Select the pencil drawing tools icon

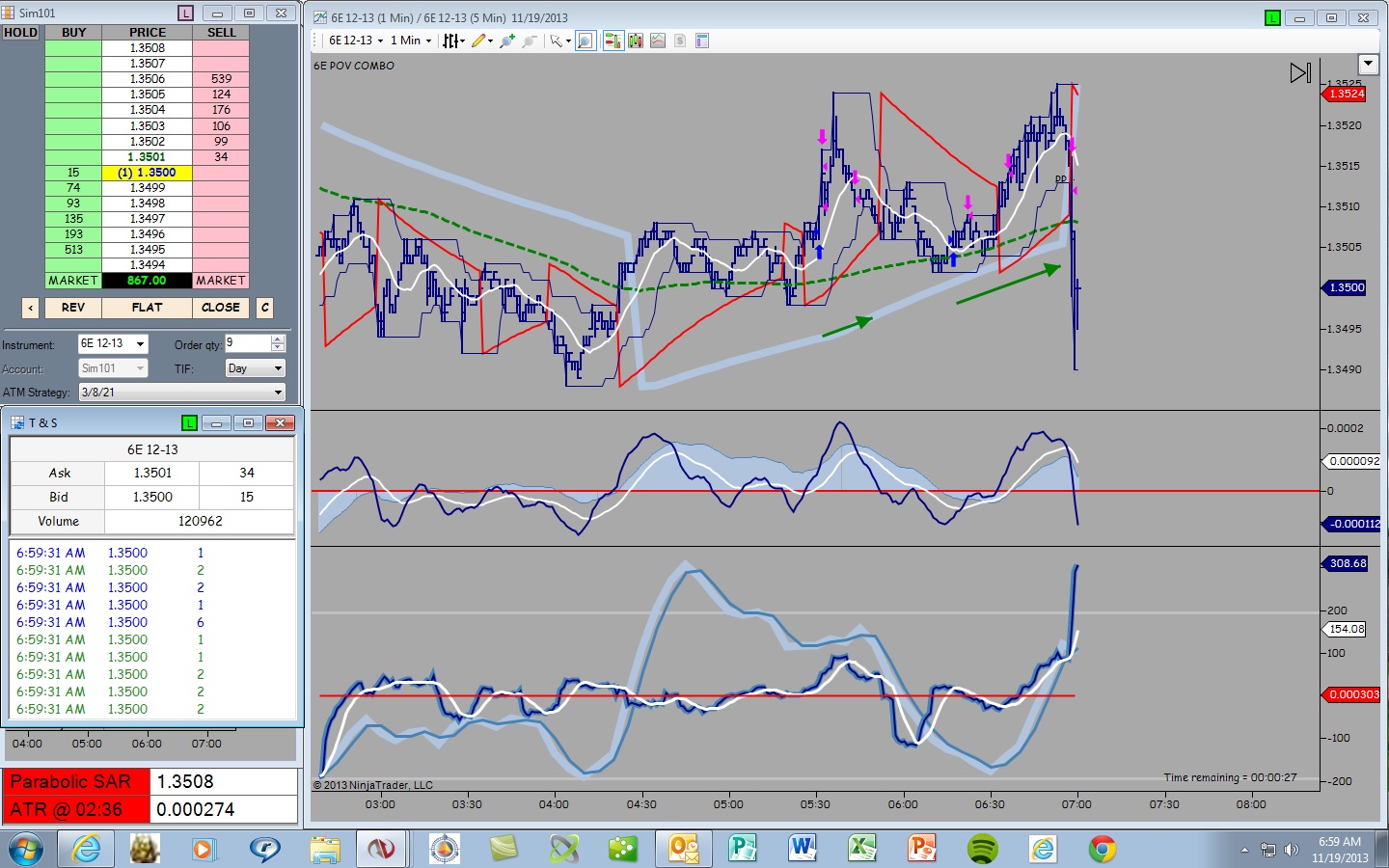click(478, 41)
